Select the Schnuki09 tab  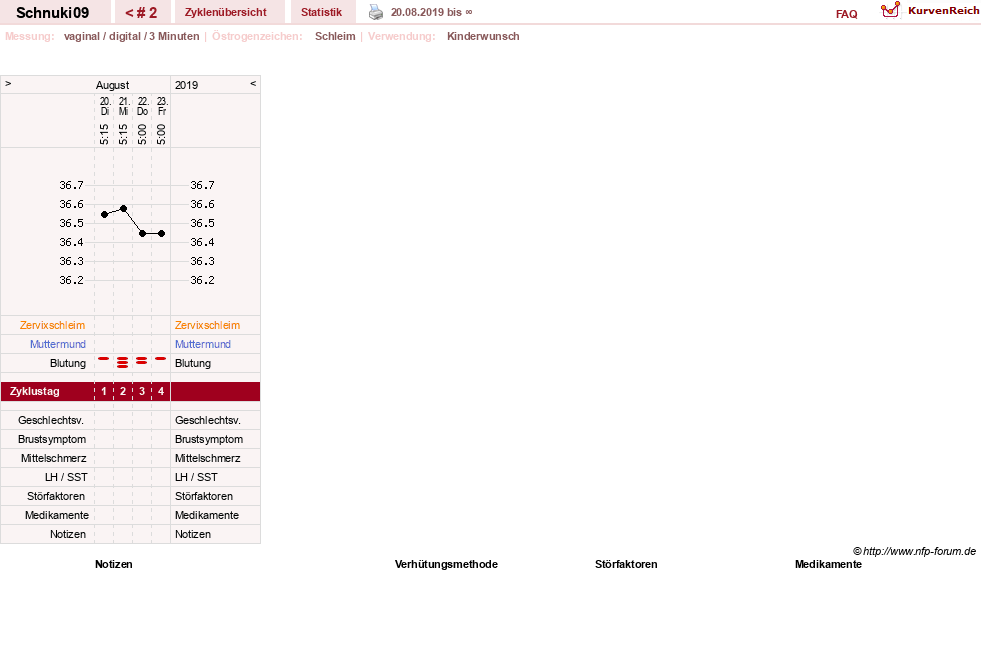53,13
